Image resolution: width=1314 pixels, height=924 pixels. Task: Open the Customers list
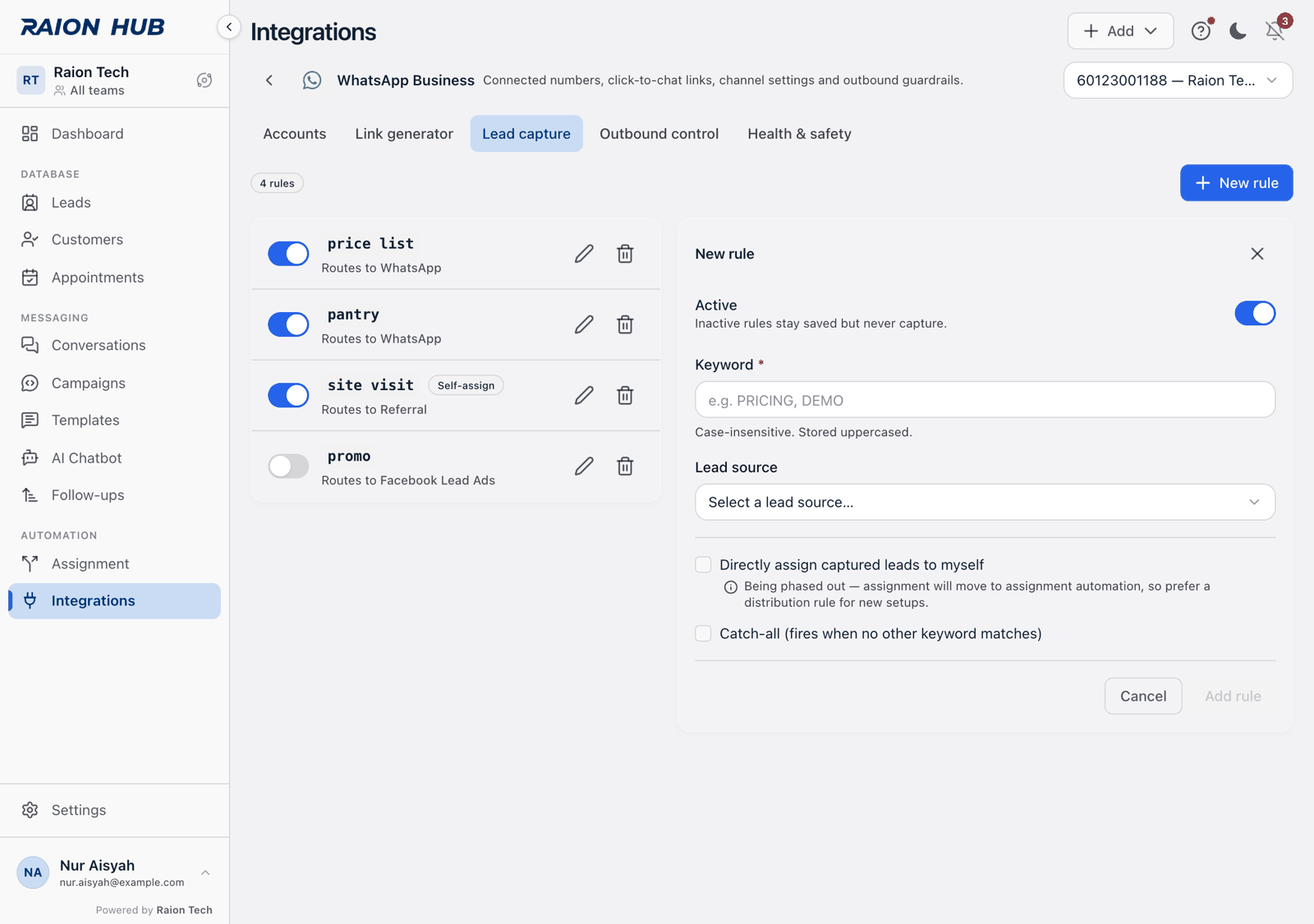point(114,240)
